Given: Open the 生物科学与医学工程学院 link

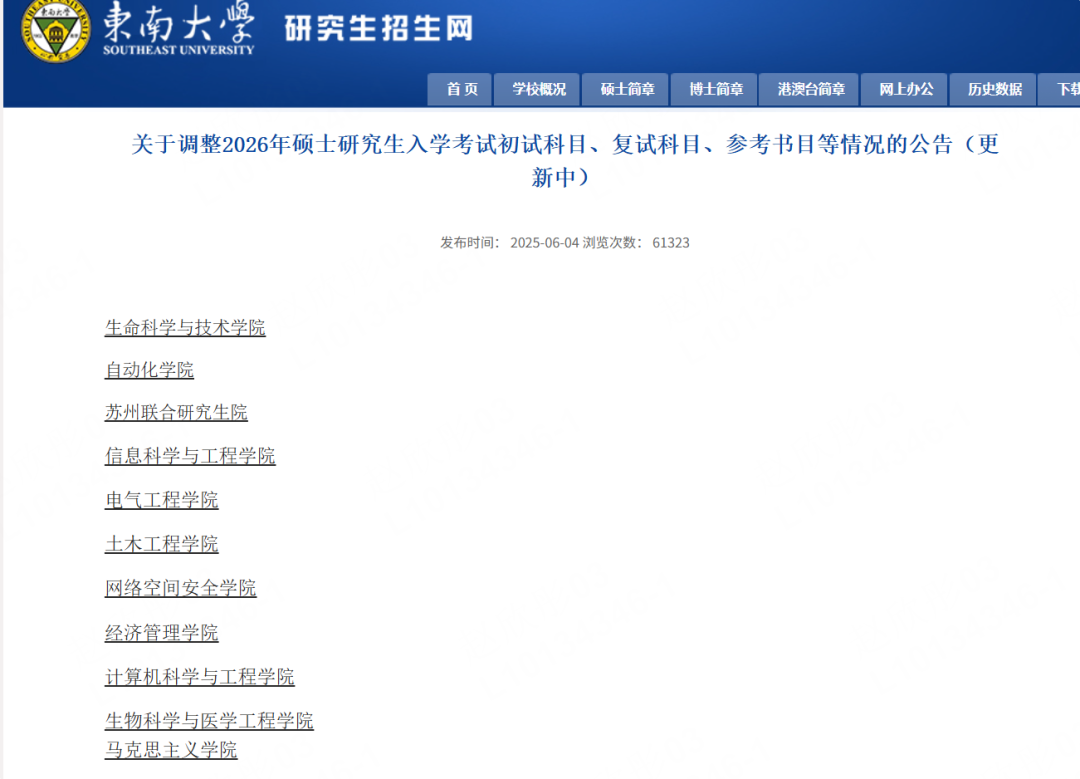Looking at the screenshot, I should point(209,721).
